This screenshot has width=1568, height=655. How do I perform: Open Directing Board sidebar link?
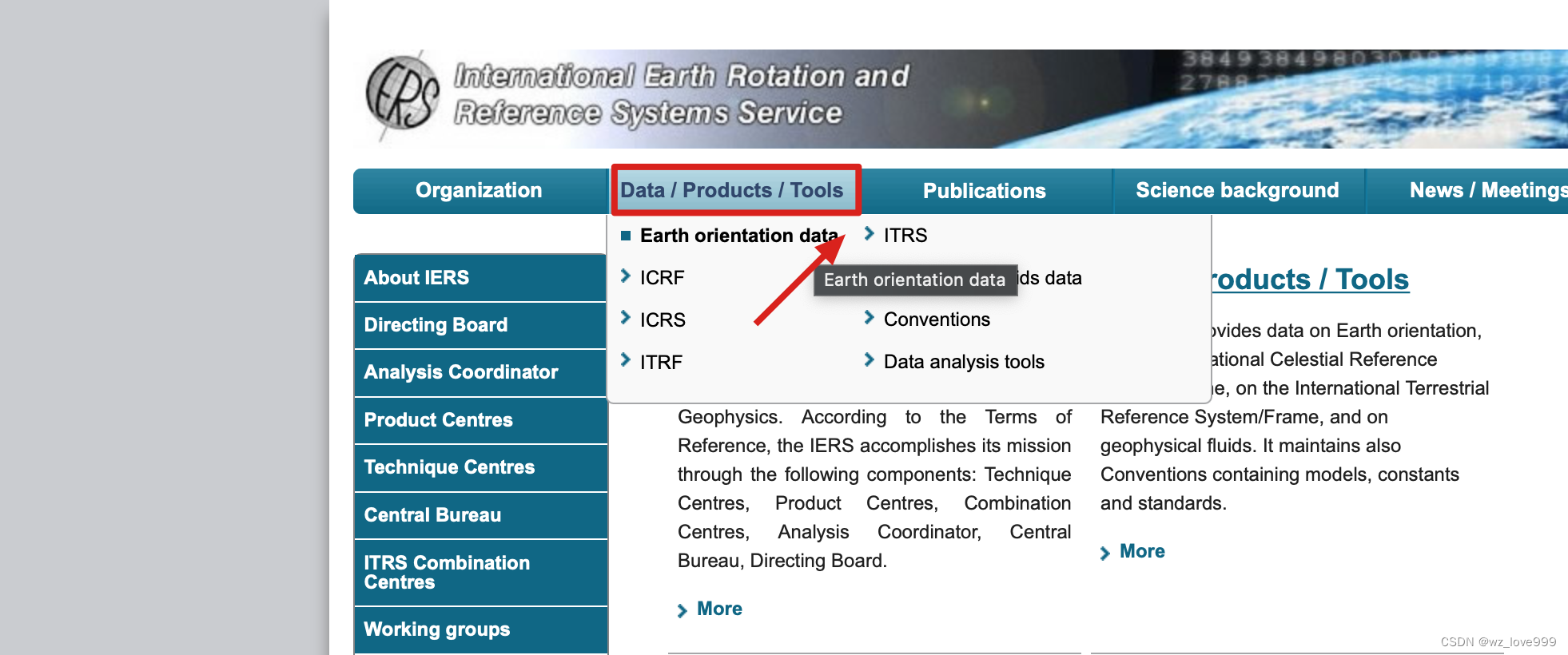click(x=480, y=325)
